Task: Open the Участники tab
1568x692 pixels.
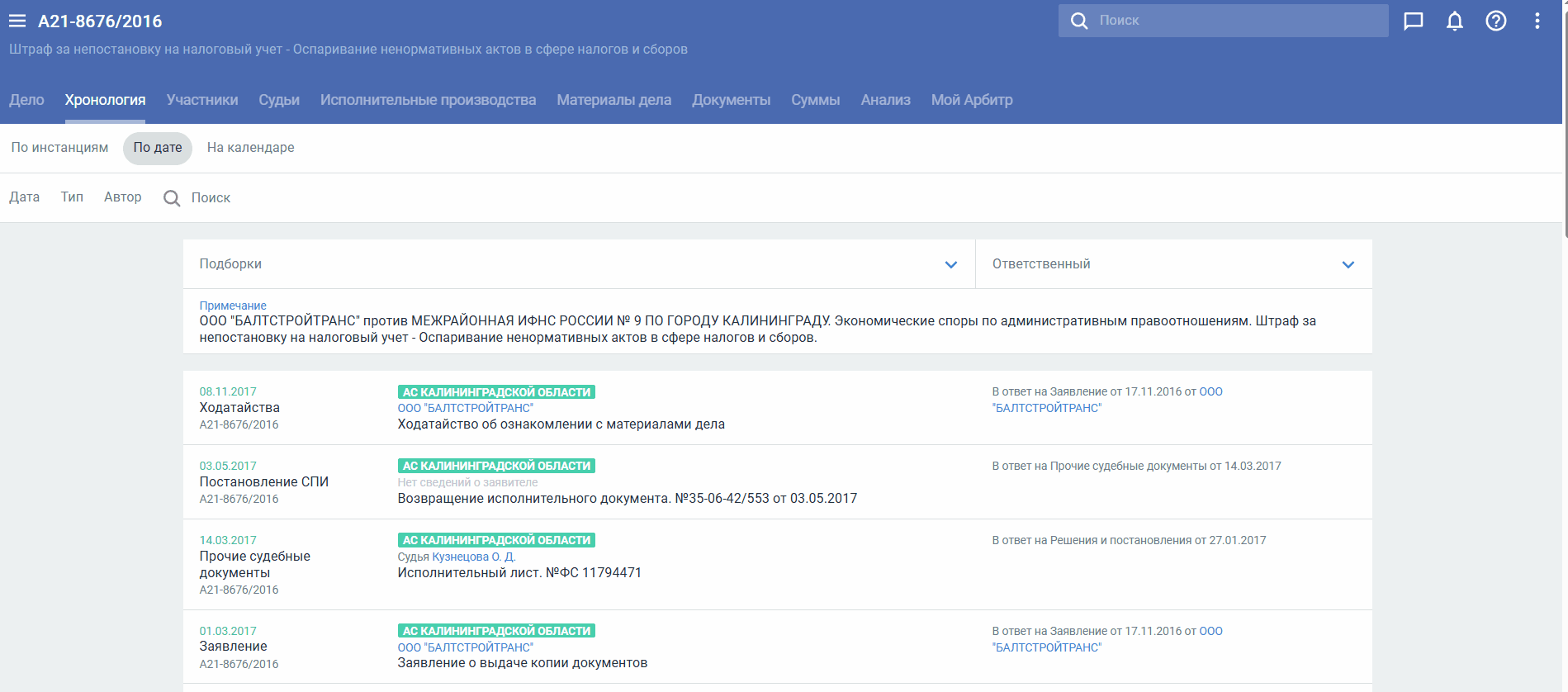Action: (202, 100)
